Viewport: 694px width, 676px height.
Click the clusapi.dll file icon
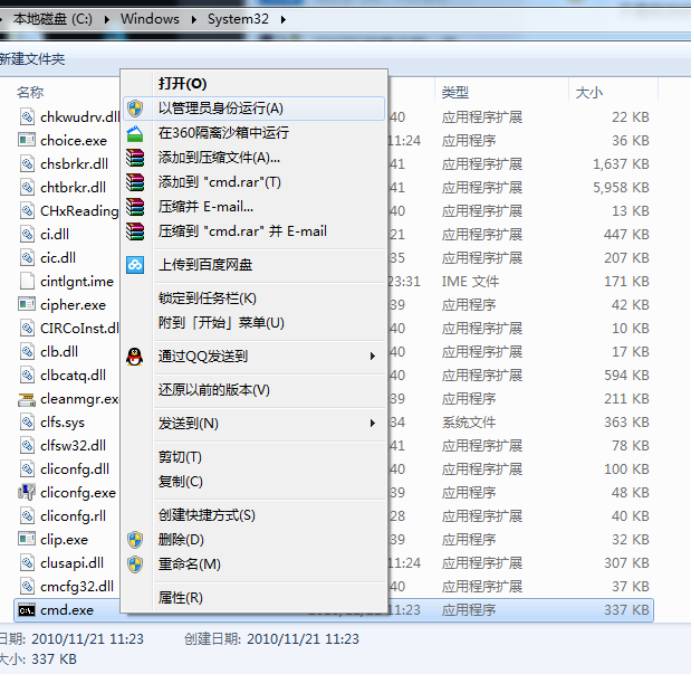click(27, 563)
